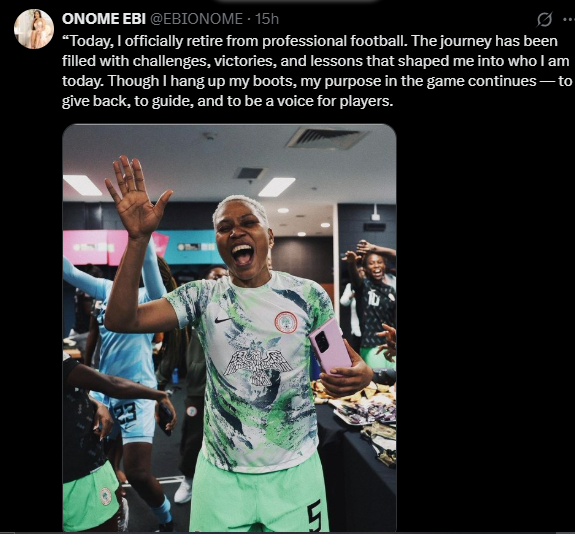Screen dimensions: 575x534
Task: Open the @EBIONOME handle link
Action: (196, 19)
